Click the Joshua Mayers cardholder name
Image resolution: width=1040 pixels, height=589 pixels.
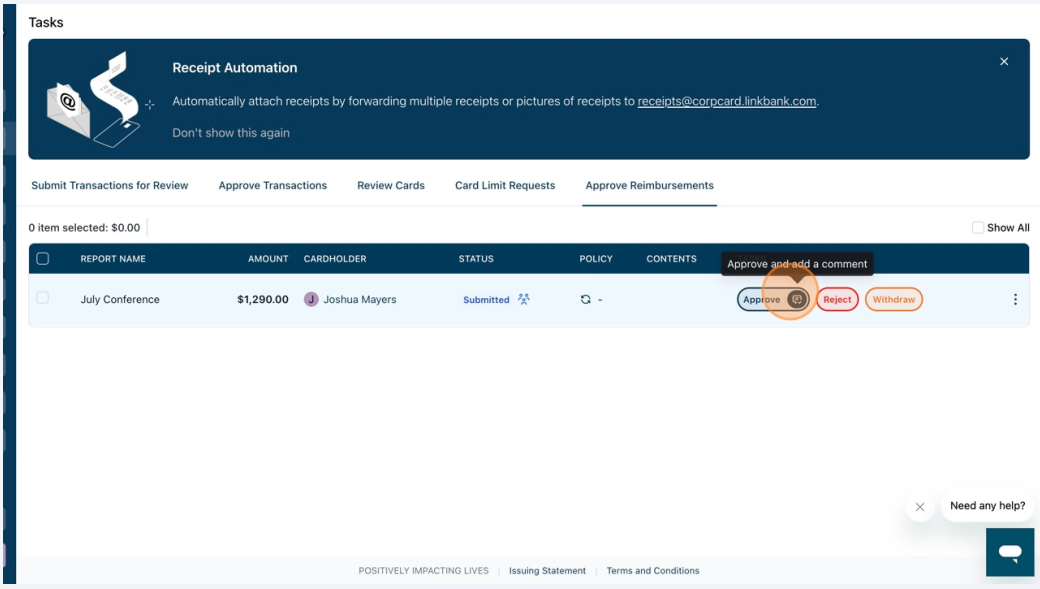click(359, 299)
